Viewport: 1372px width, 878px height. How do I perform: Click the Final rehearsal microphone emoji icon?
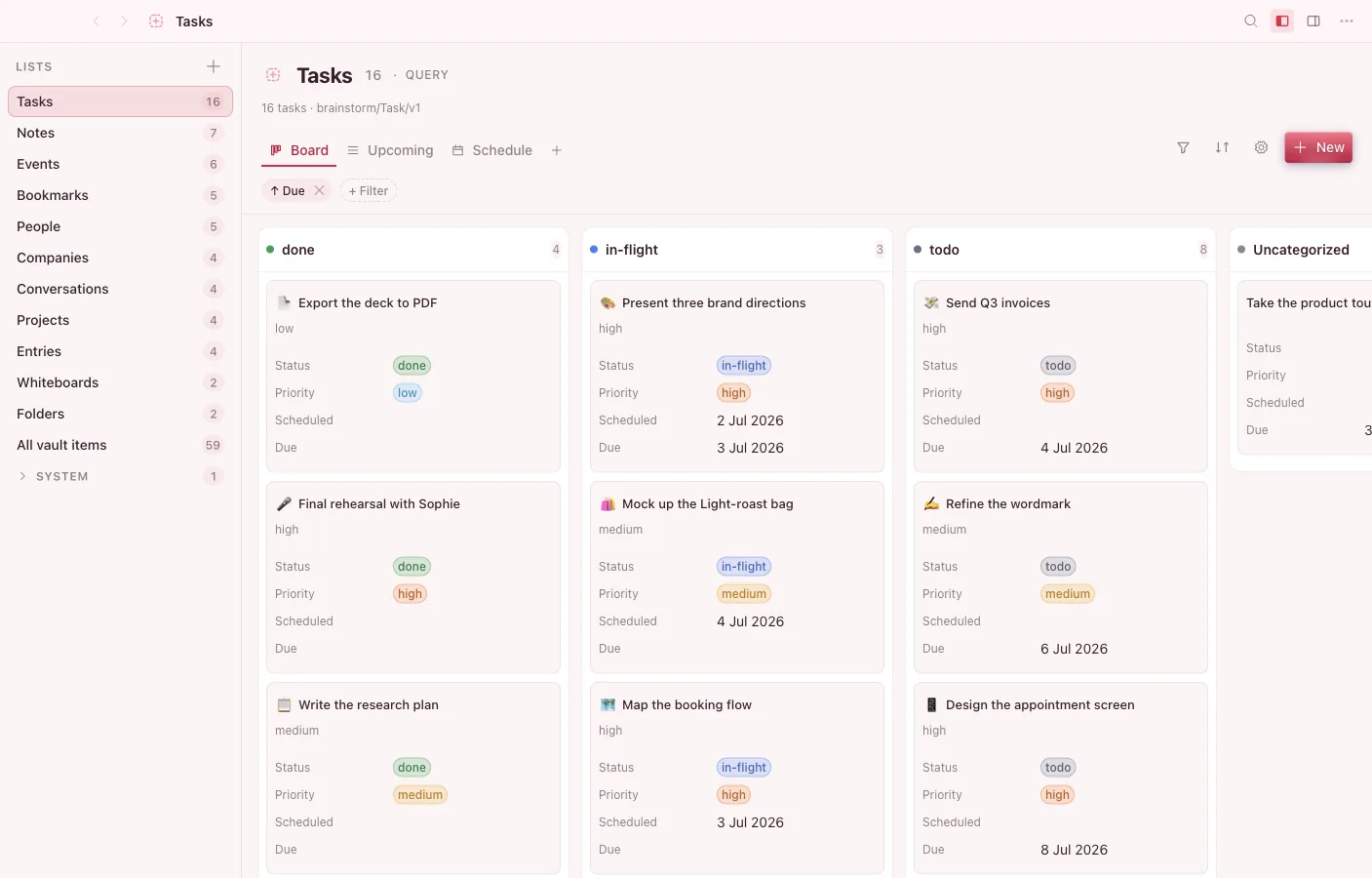(284, 503)
